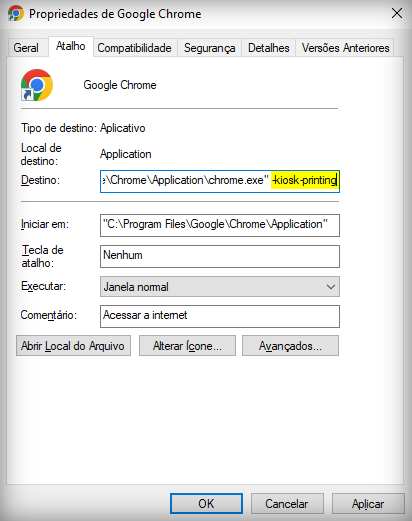Open the Avançados settings button

click(x=290, y=346)
